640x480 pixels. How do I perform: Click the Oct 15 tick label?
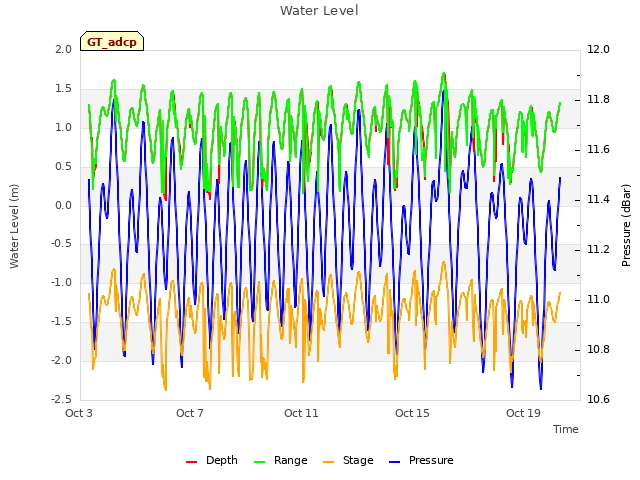[412, 413]
